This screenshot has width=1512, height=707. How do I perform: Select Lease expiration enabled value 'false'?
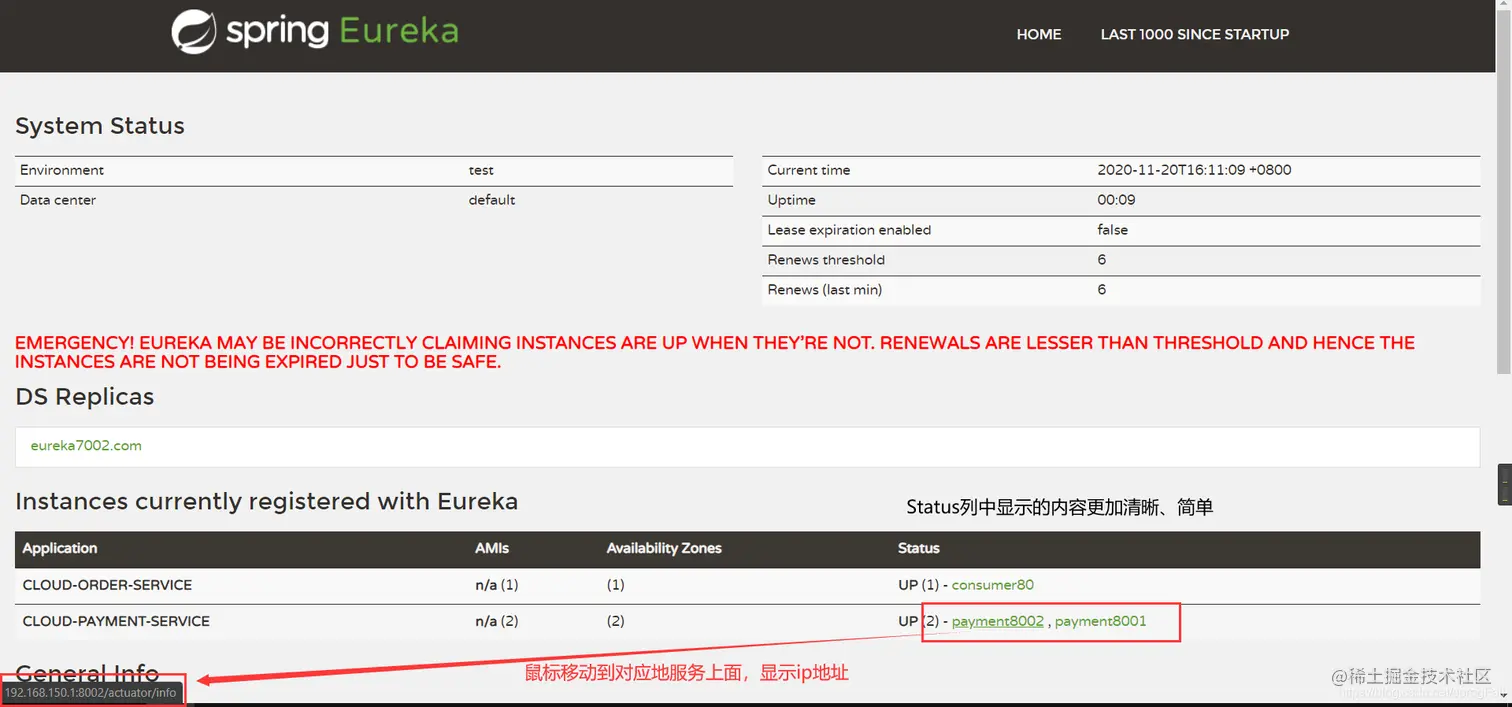pyautogui.click(x=1112, y=230)
